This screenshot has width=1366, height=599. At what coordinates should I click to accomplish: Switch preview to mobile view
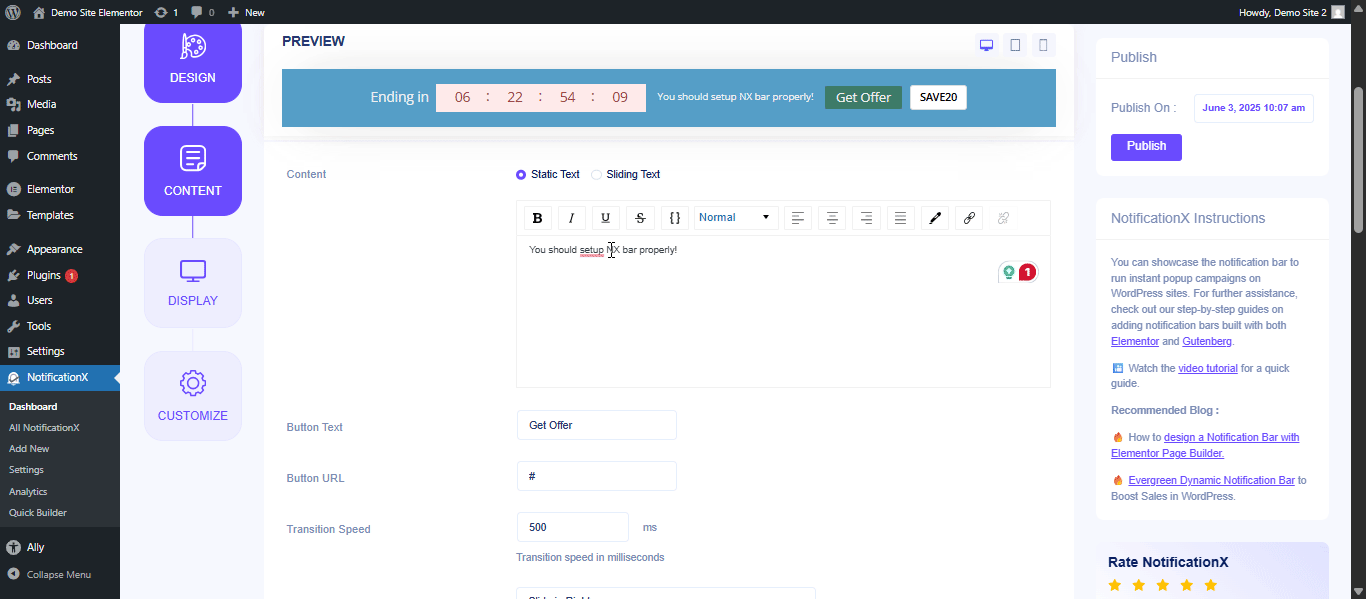tap(1044, 45)
